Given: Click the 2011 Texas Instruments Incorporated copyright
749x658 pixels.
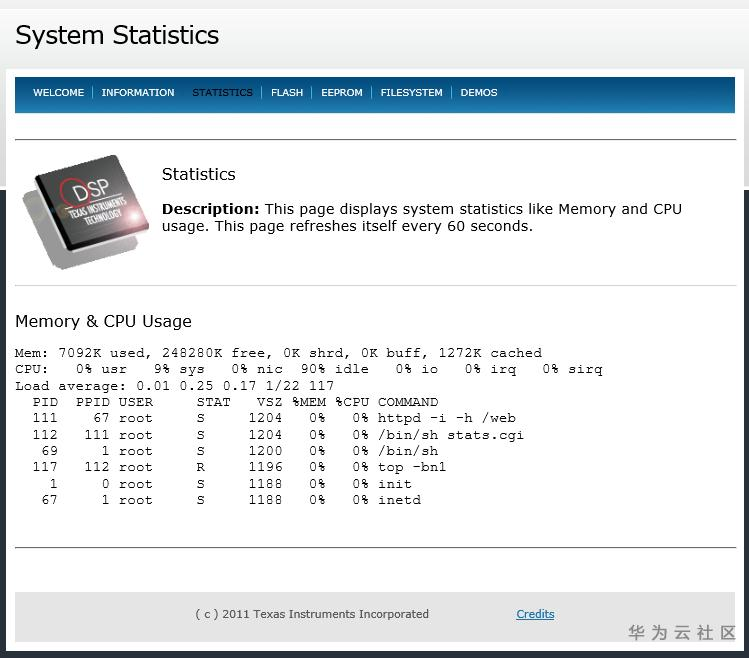Looking at the screenshot, I should pos(312,614).
